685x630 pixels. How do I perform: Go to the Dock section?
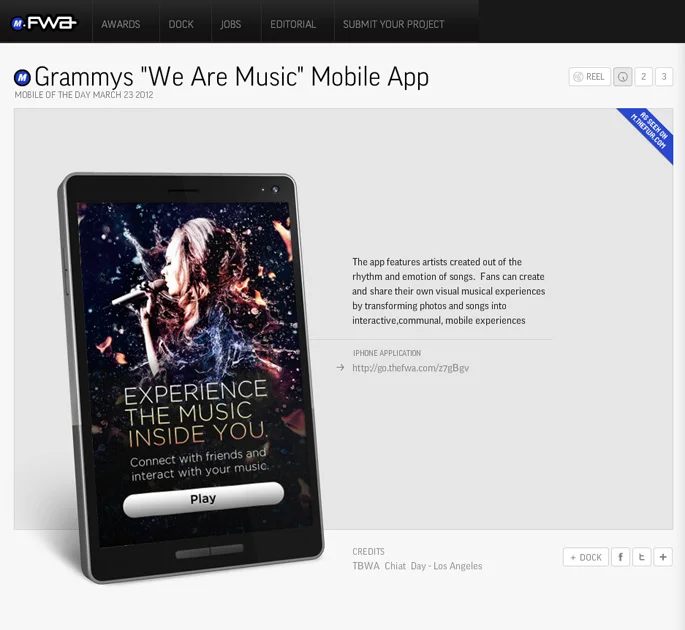point(181,24)
